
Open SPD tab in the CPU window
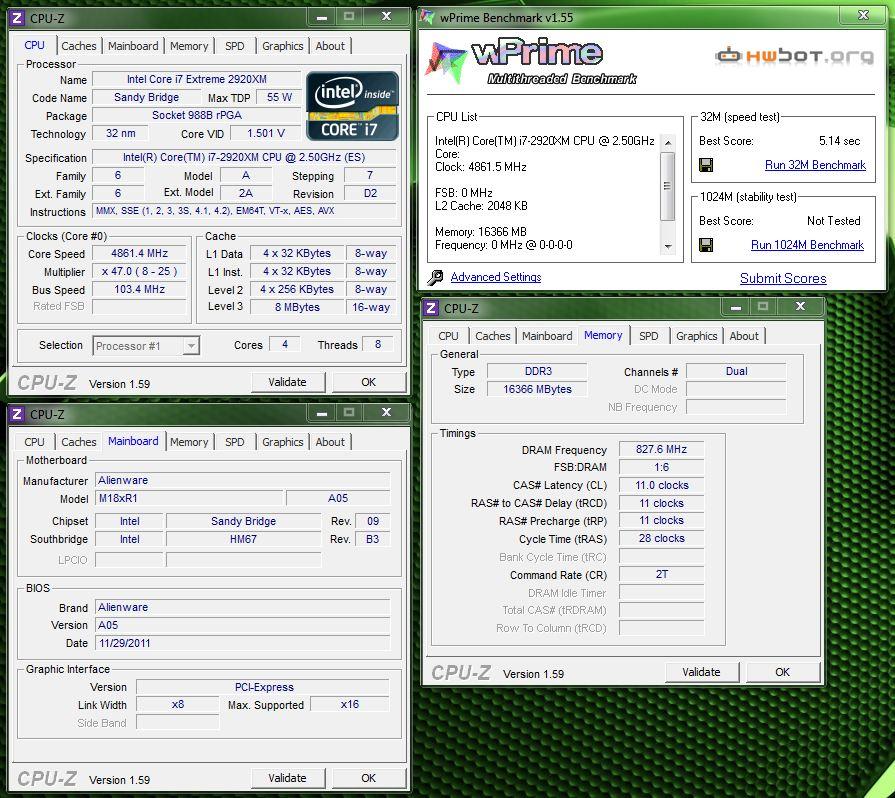pyautogui.click(x=235, y=46)
